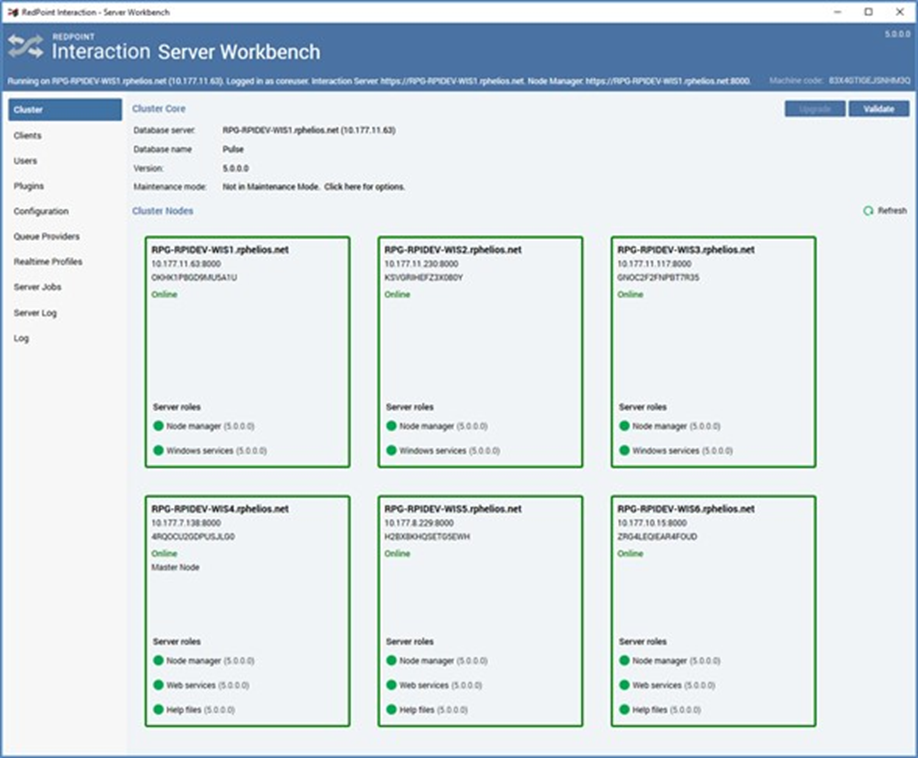Maximize the Server Workbench window
The image size is (918, 758).
coord(867,11)
